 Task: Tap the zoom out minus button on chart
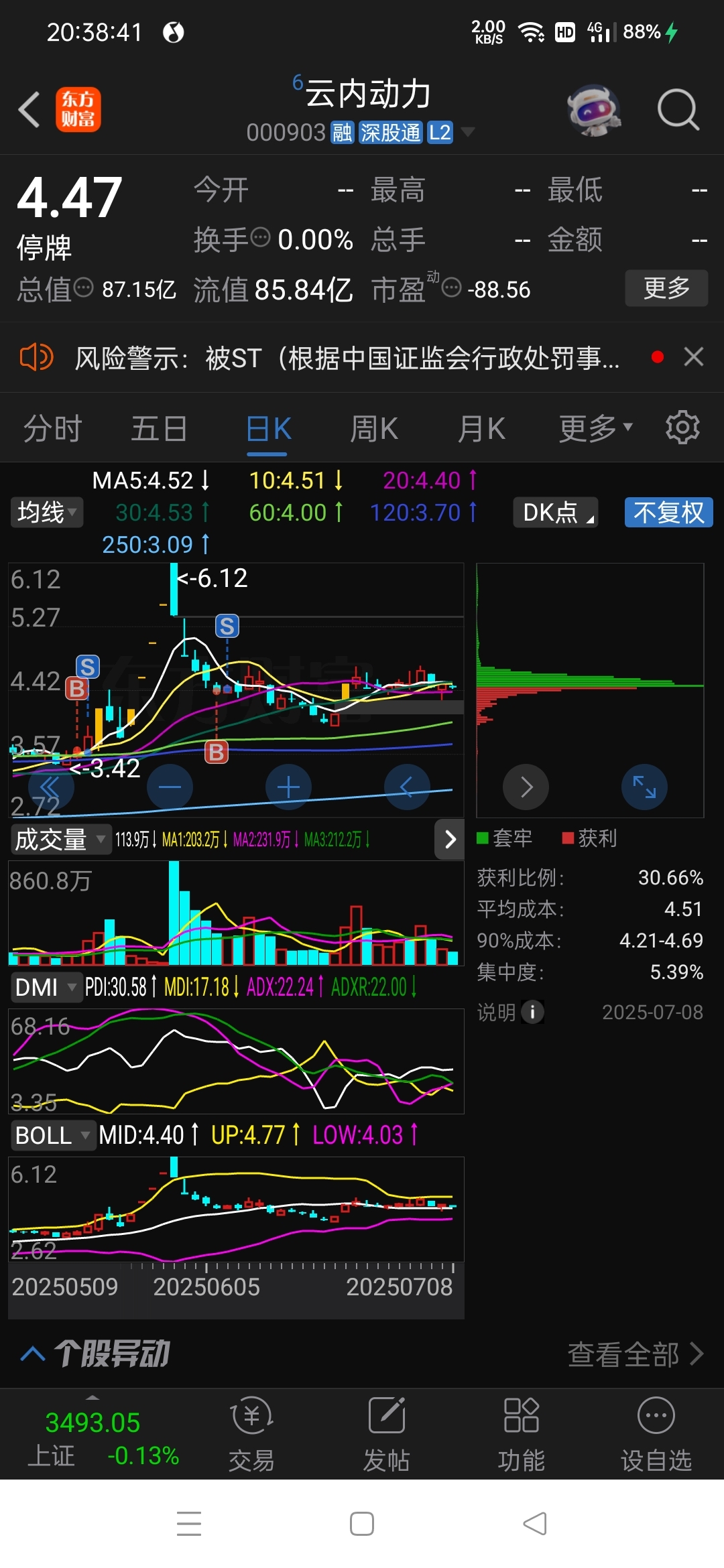pos(170,787)
